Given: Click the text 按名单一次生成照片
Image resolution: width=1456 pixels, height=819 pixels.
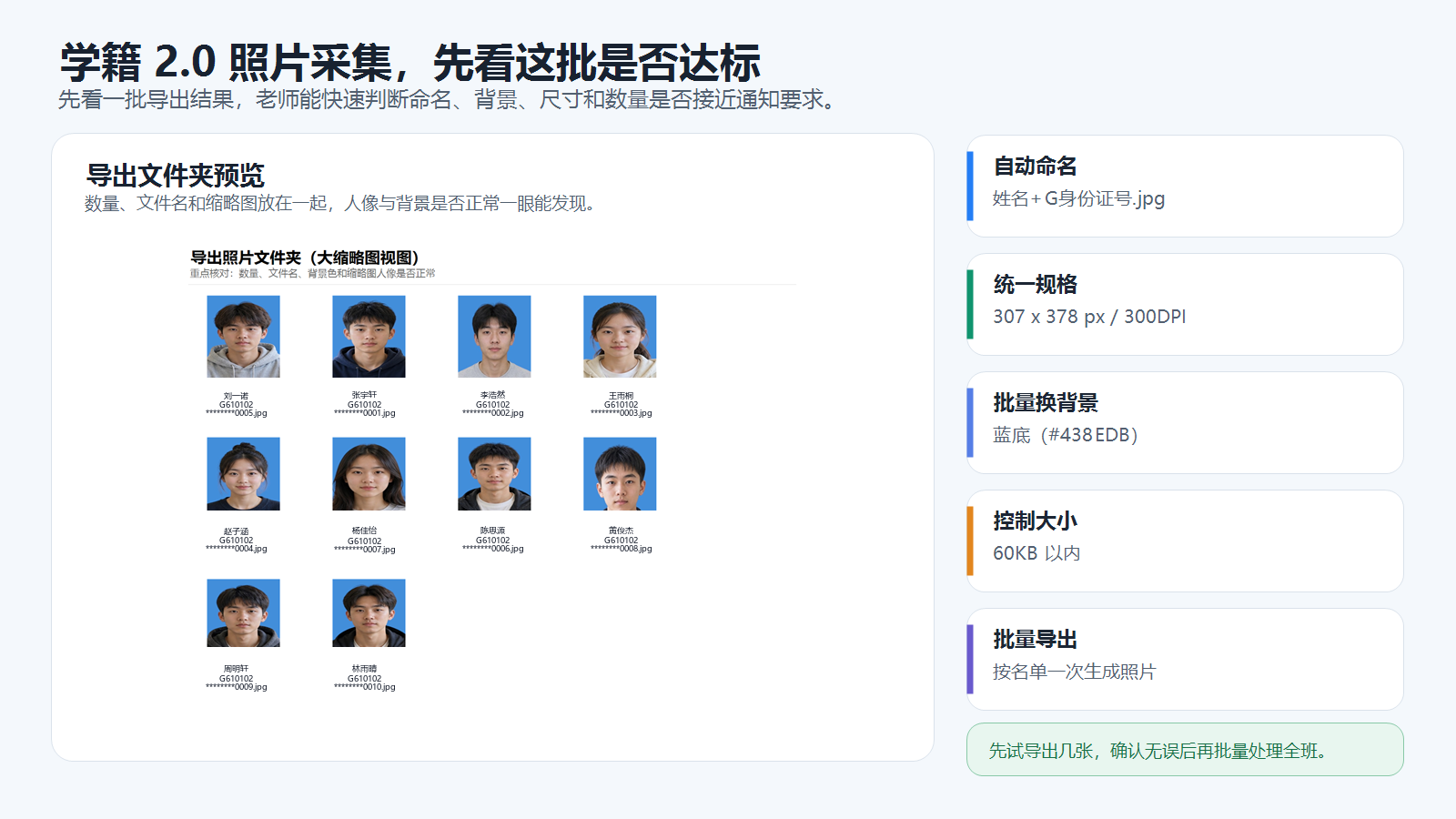Looking at the screenshot, I should click(x=1075, y=672).
